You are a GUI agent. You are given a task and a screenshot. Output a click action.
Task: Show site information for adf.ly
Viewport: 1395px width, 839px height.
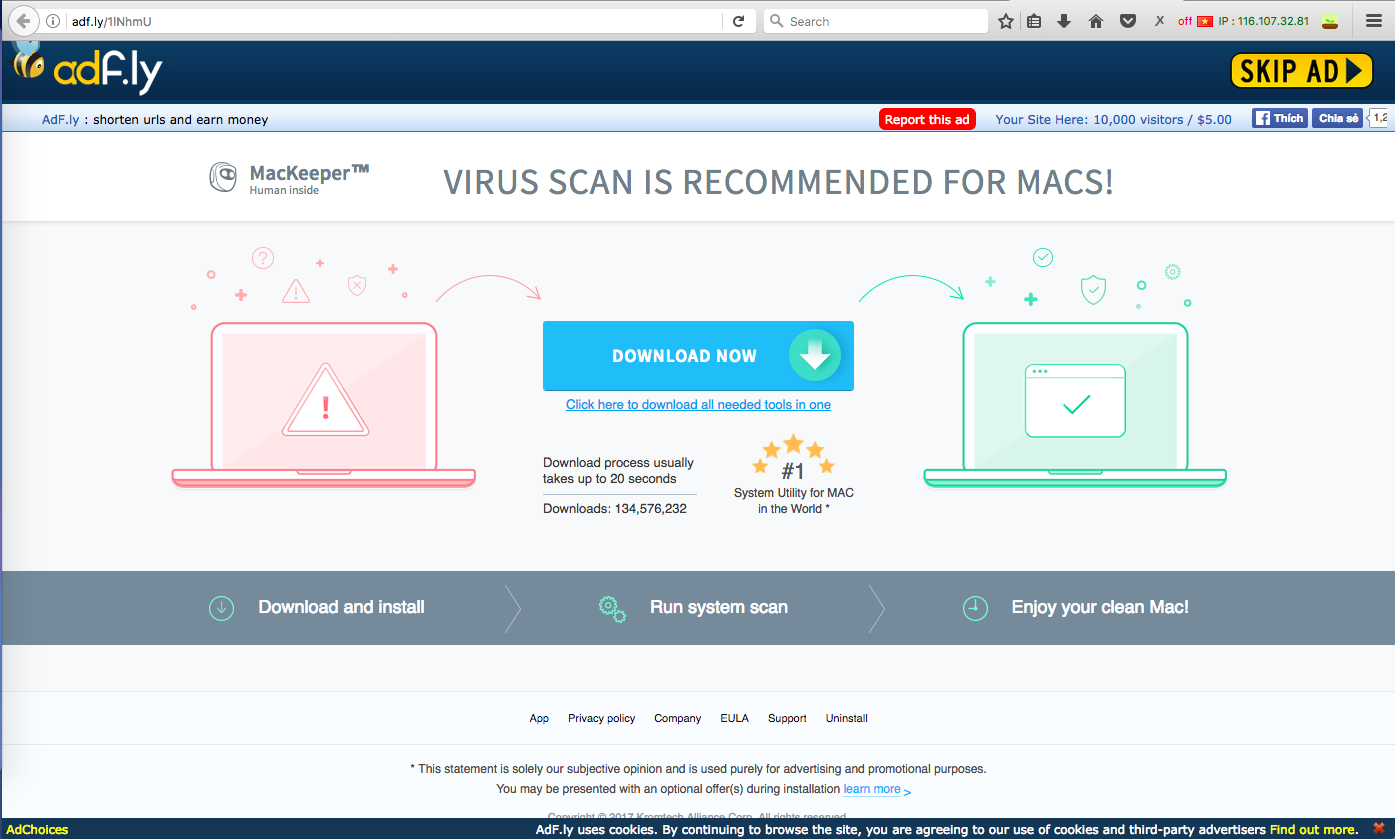[53, 21]
